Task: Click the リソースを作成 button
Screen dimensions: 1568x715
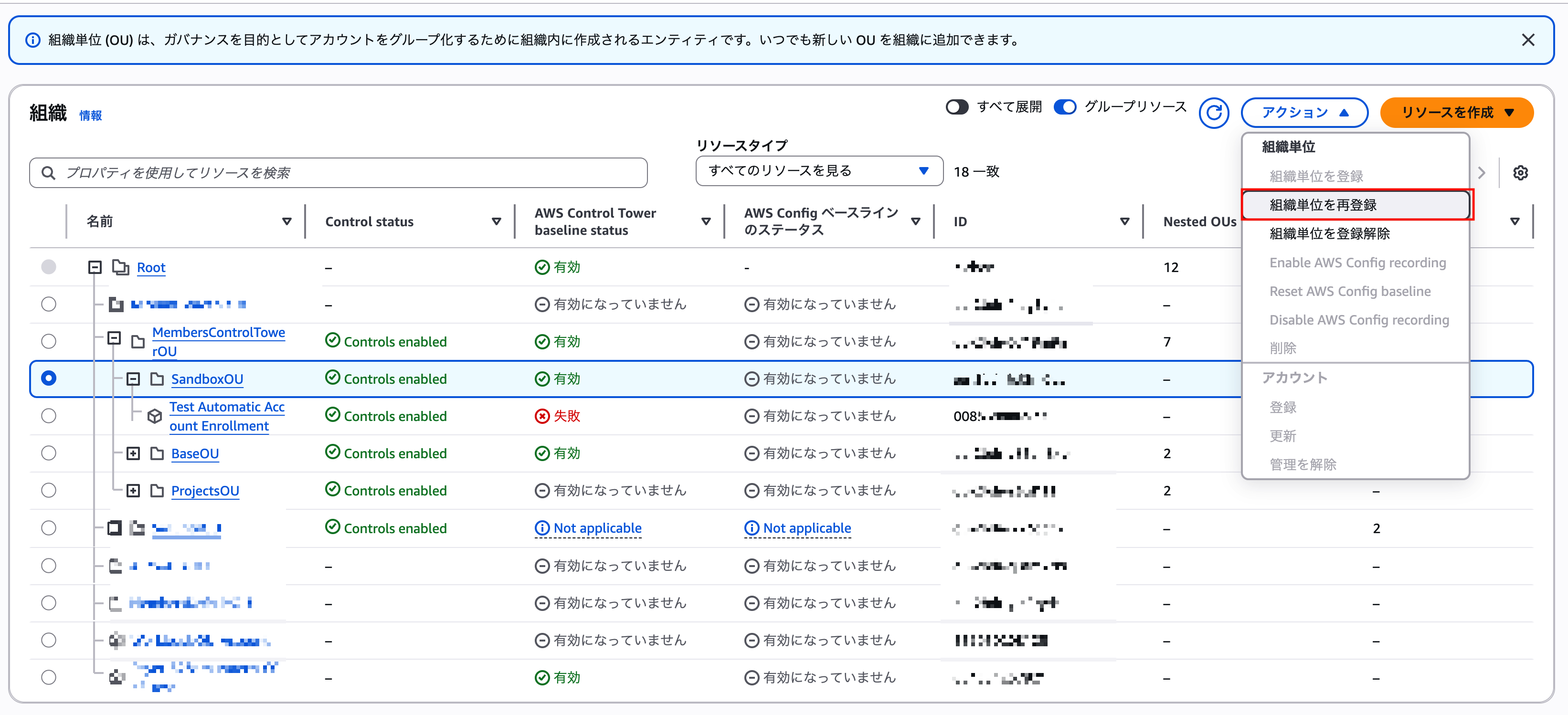Action: pyautogui.click(x=1456, y=113)
